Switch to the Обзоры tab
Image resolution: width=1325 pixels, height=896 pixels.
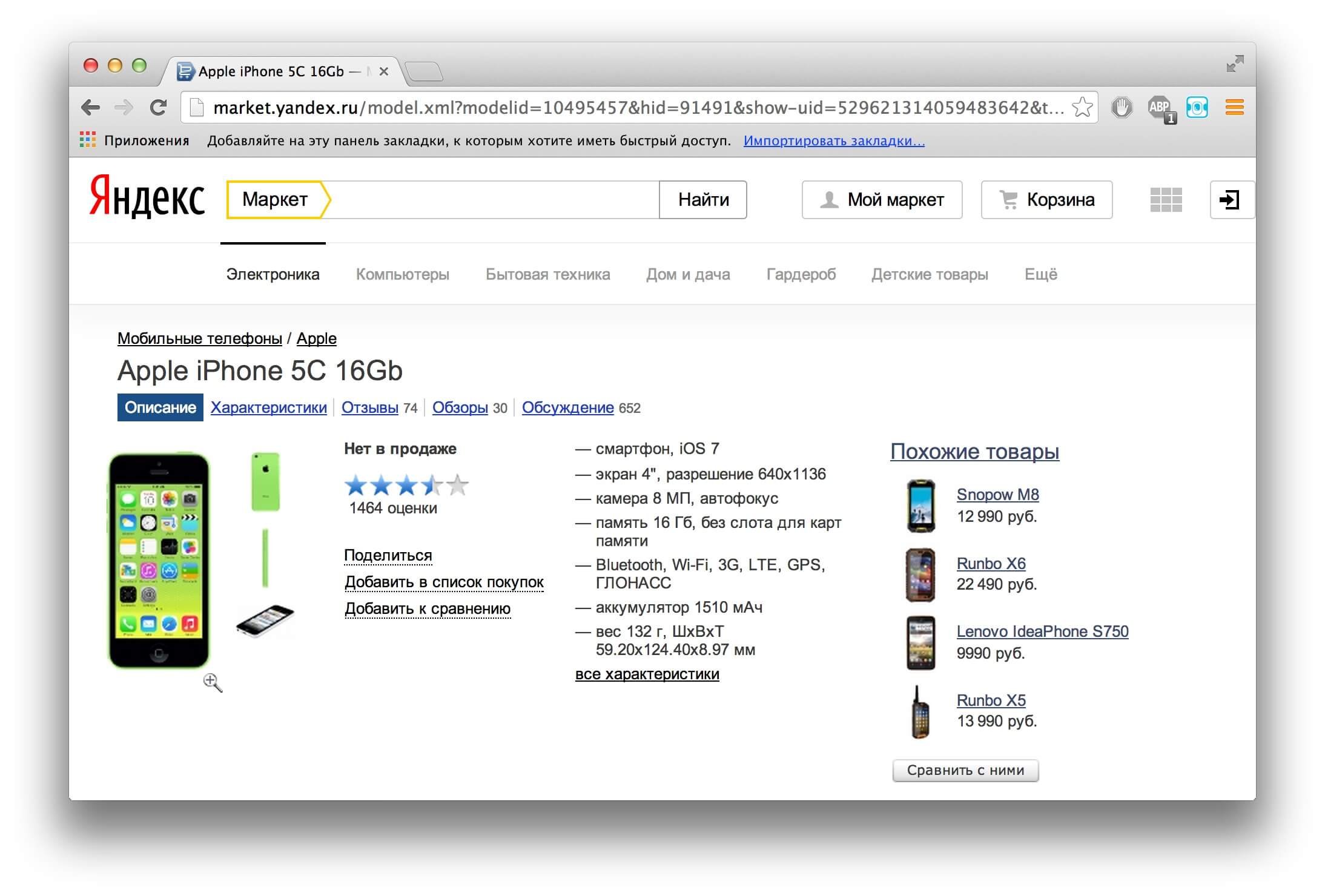point(460,407)
